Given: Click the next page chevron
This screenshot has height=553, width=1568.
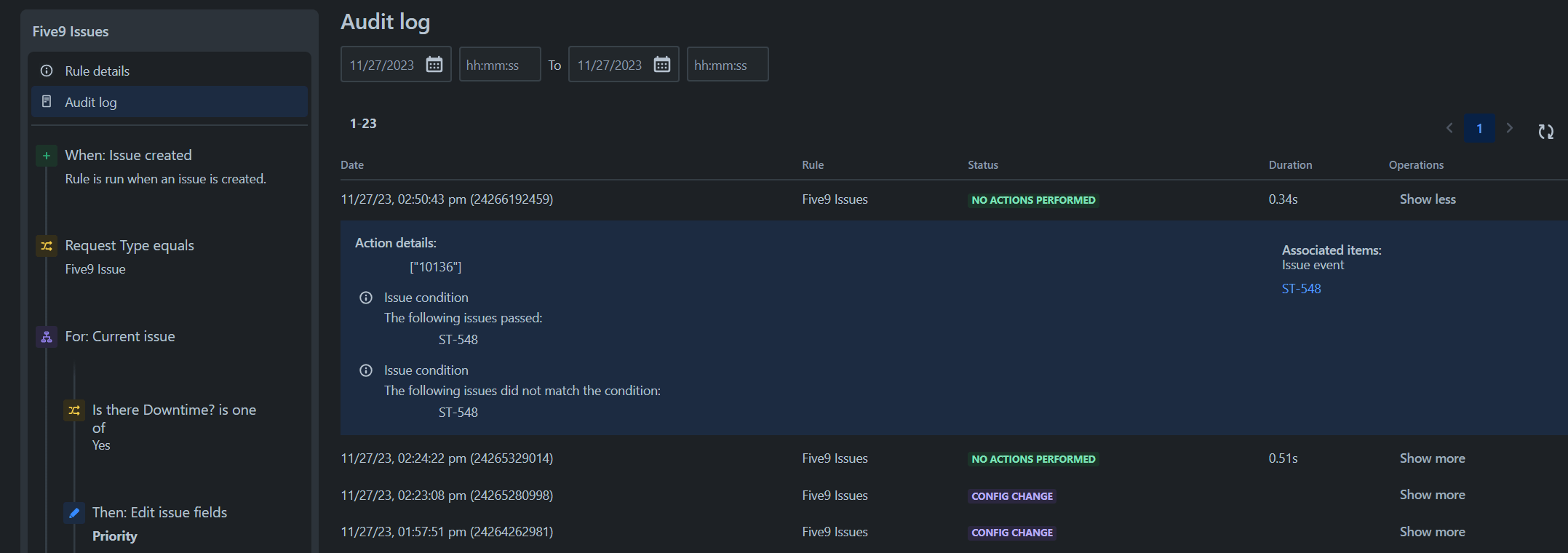Looking at the screenshot, I should (x=1510, y=128).
